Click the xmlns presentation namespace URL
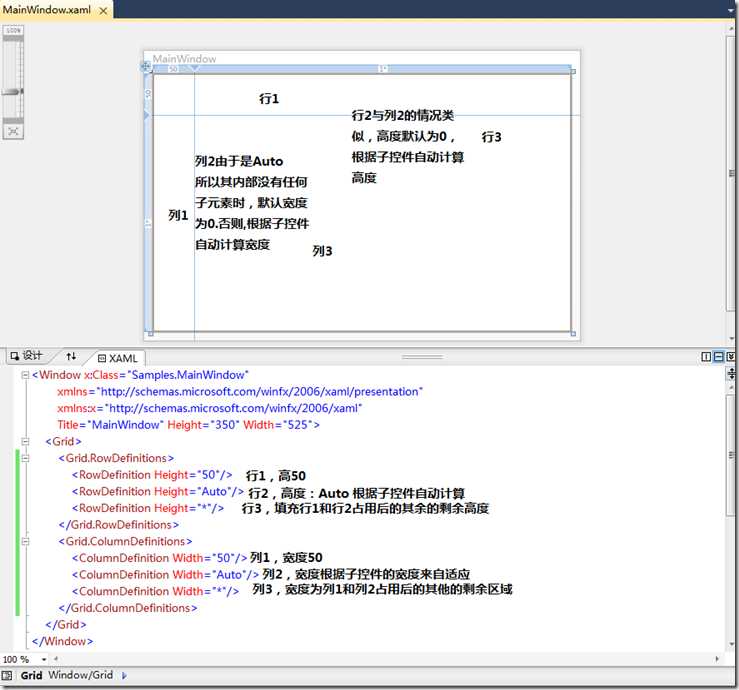Image resolution: width=739 pixels, height=690 pixels. click(260, 392)
